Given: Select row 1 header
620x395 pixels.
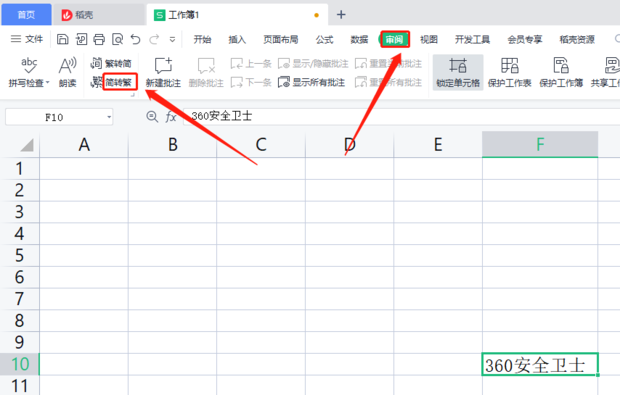Looking at the screenshot, I should click(x=19, y=168).
